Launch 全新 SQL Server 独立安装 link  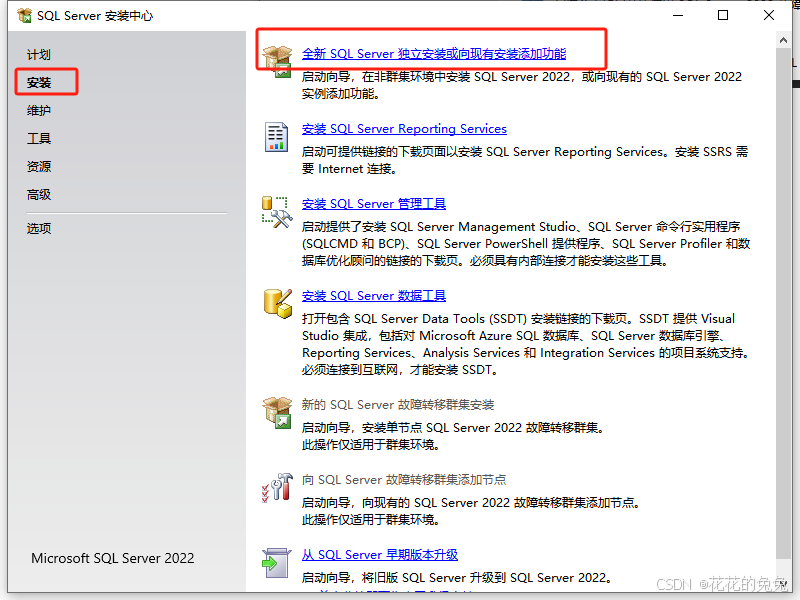pos(434,54)
